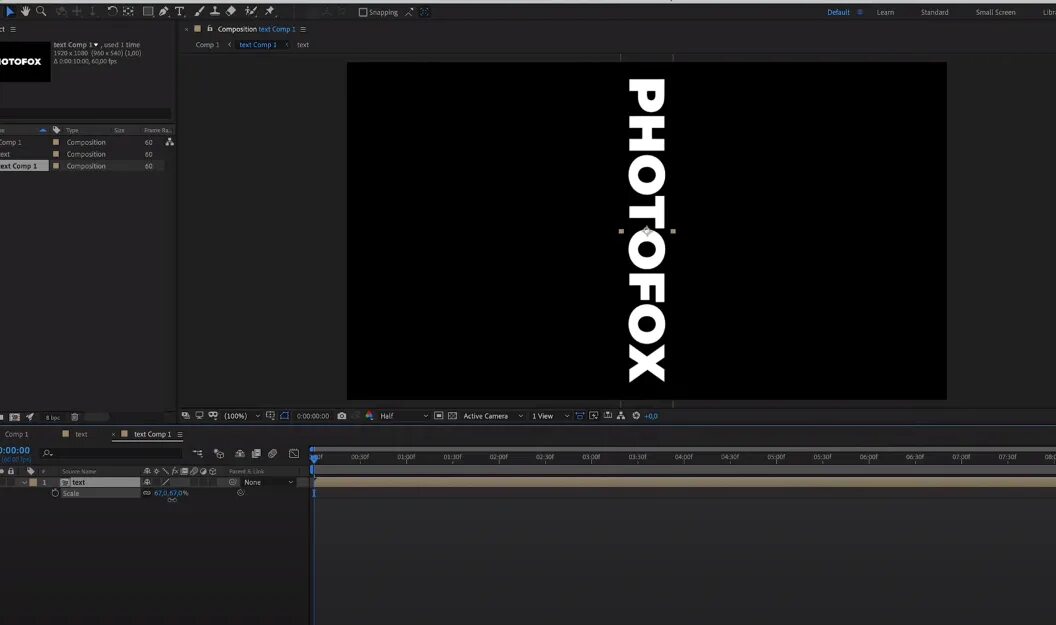
Task: Select the Pan Behind anchor point tool
Action: click(x=128, y=11)
